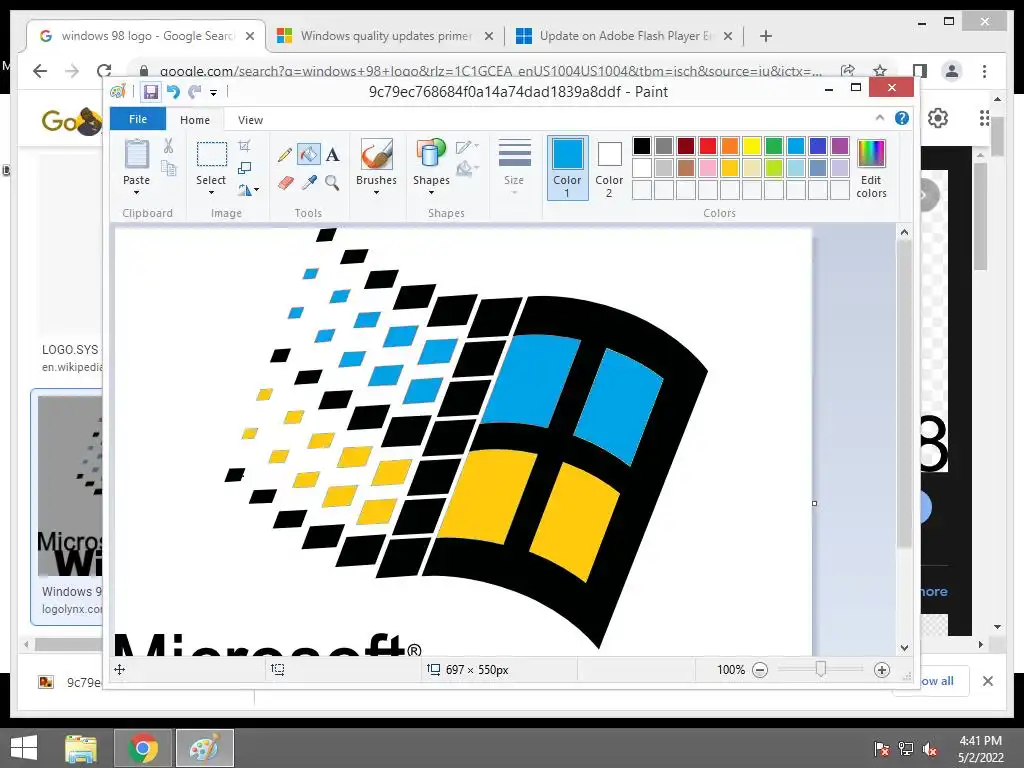Click Chrome's reload page icon
The height and width of the screenshot is (768, 1024).
click(x=104, y=71)
